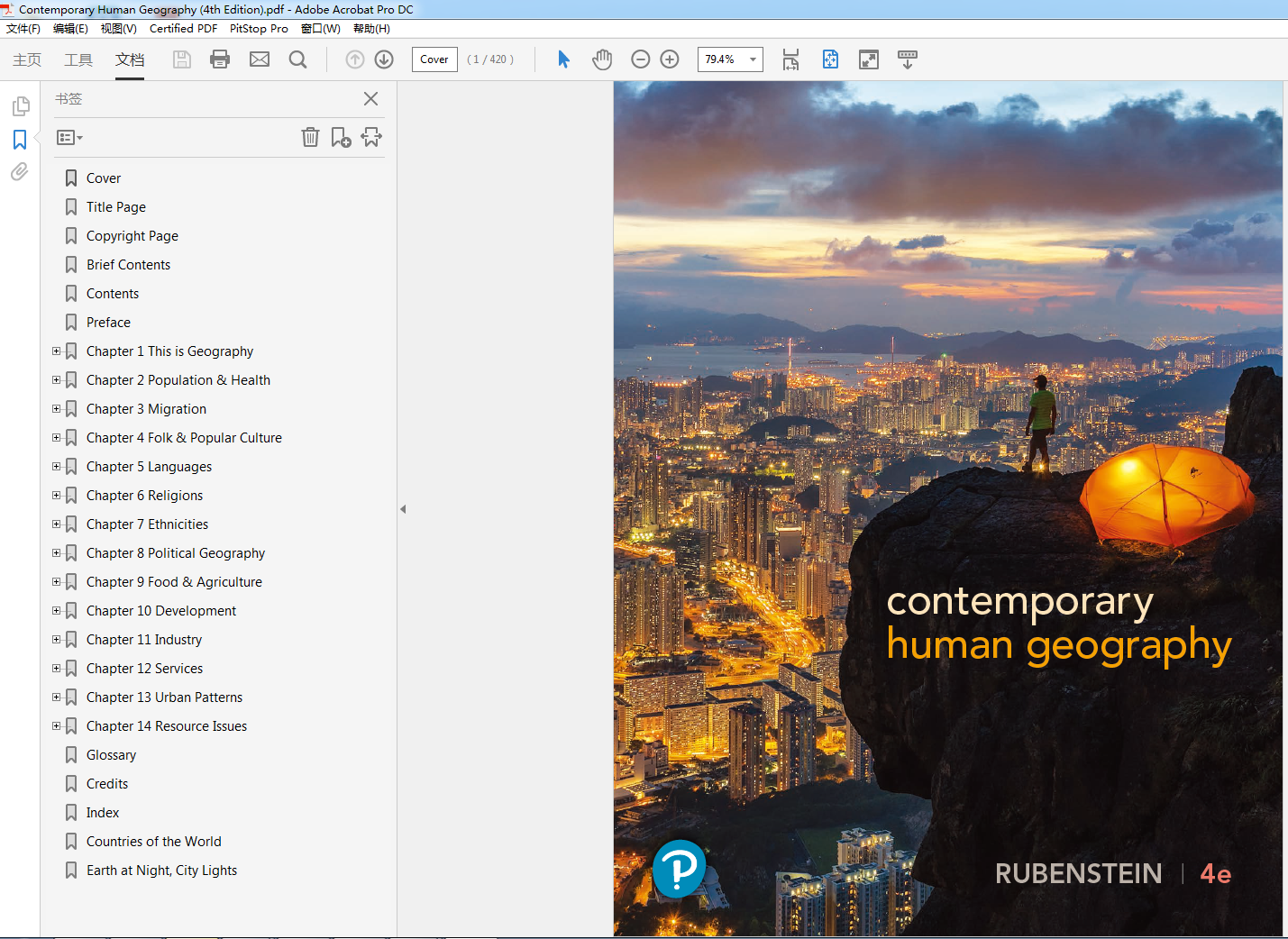1288x939 pixels.
Task: Collapse the navigation pane arrow
Action: coord(403,509)
